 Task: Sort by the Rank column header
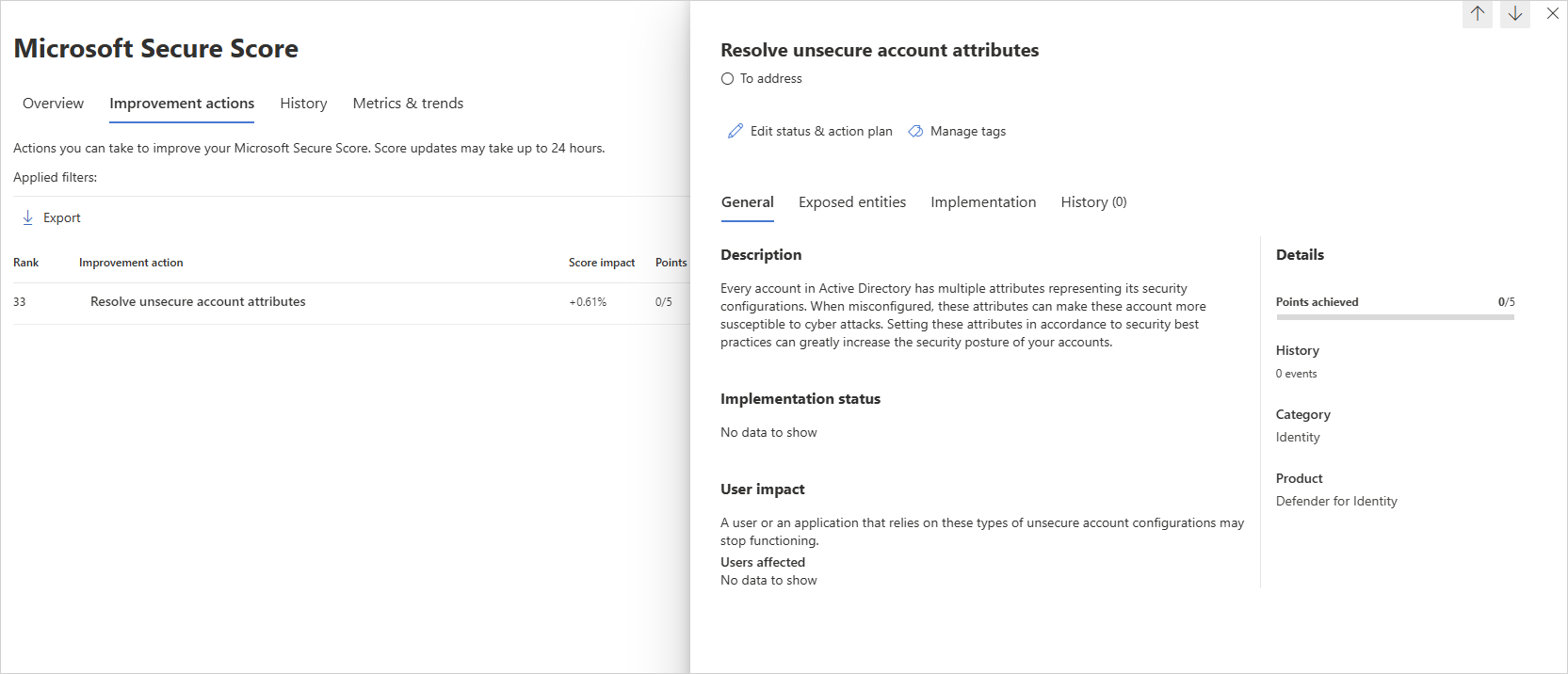(x=25, y=263)
